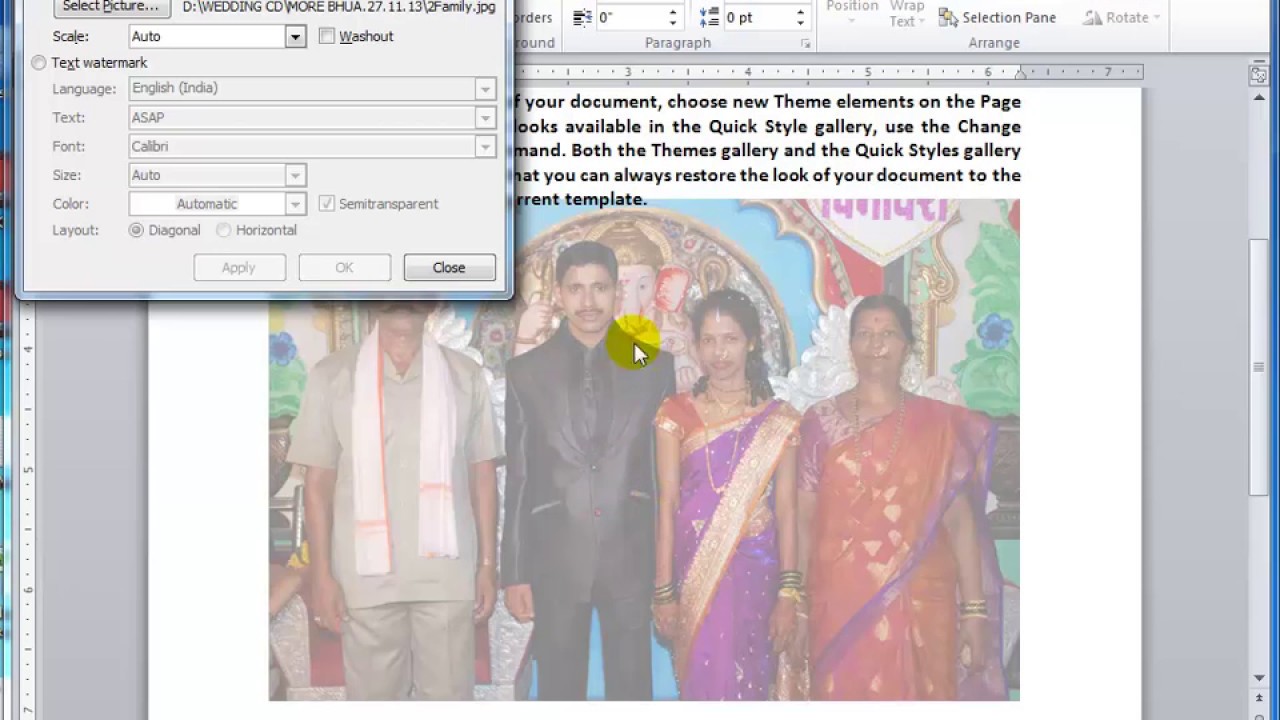The height and width of the screenshot is (720, 1280).
Task: Click the family photo watermark in document
Action: click(x=644, y=450)
